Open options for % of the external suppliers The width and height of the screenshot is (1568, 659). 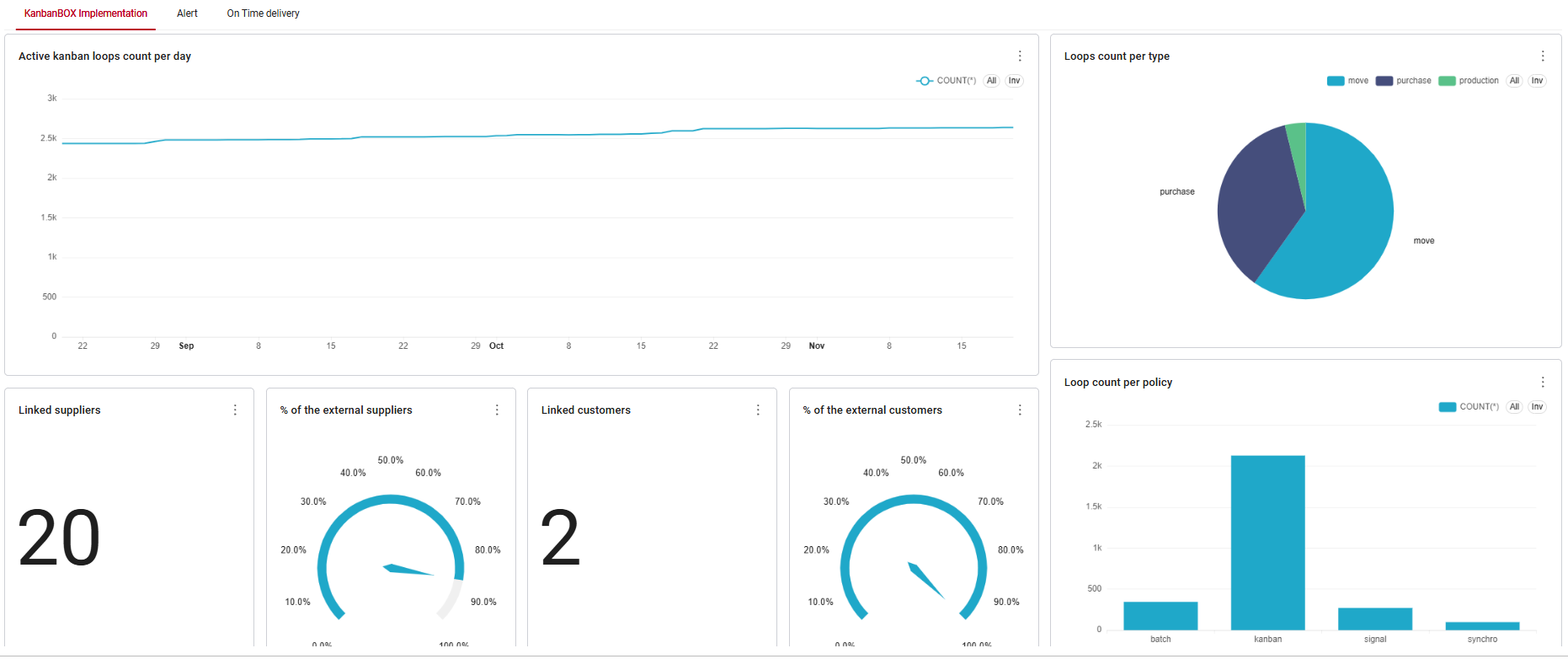coord(497,410)
